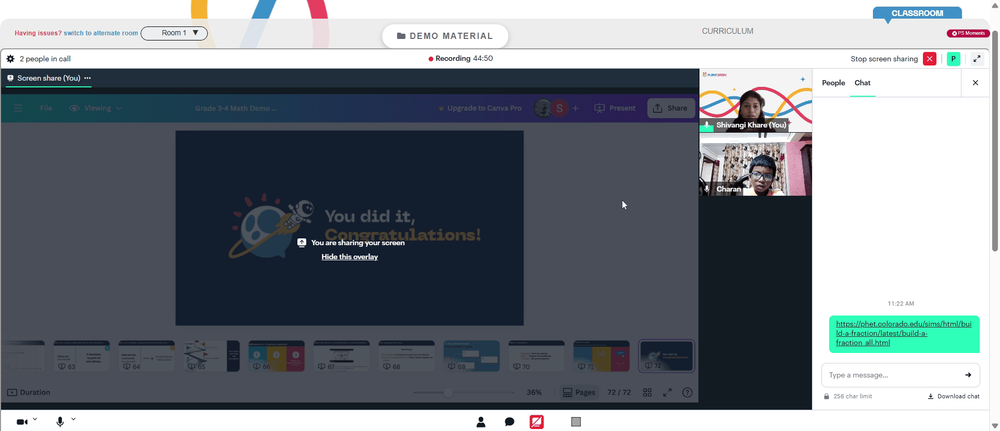1000x431 pixels.
Task: Open the CURRICULUM tab
Action: (728, 31)
